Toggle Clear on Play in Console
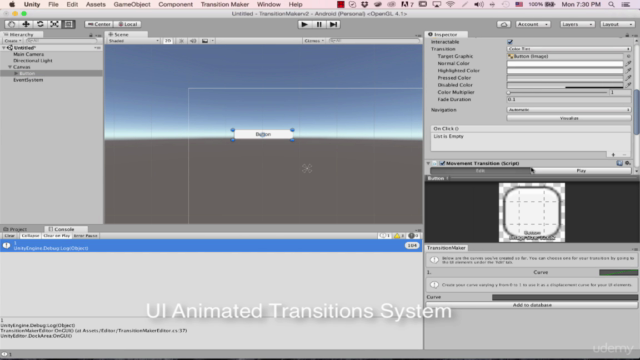 tap(57, 236)
